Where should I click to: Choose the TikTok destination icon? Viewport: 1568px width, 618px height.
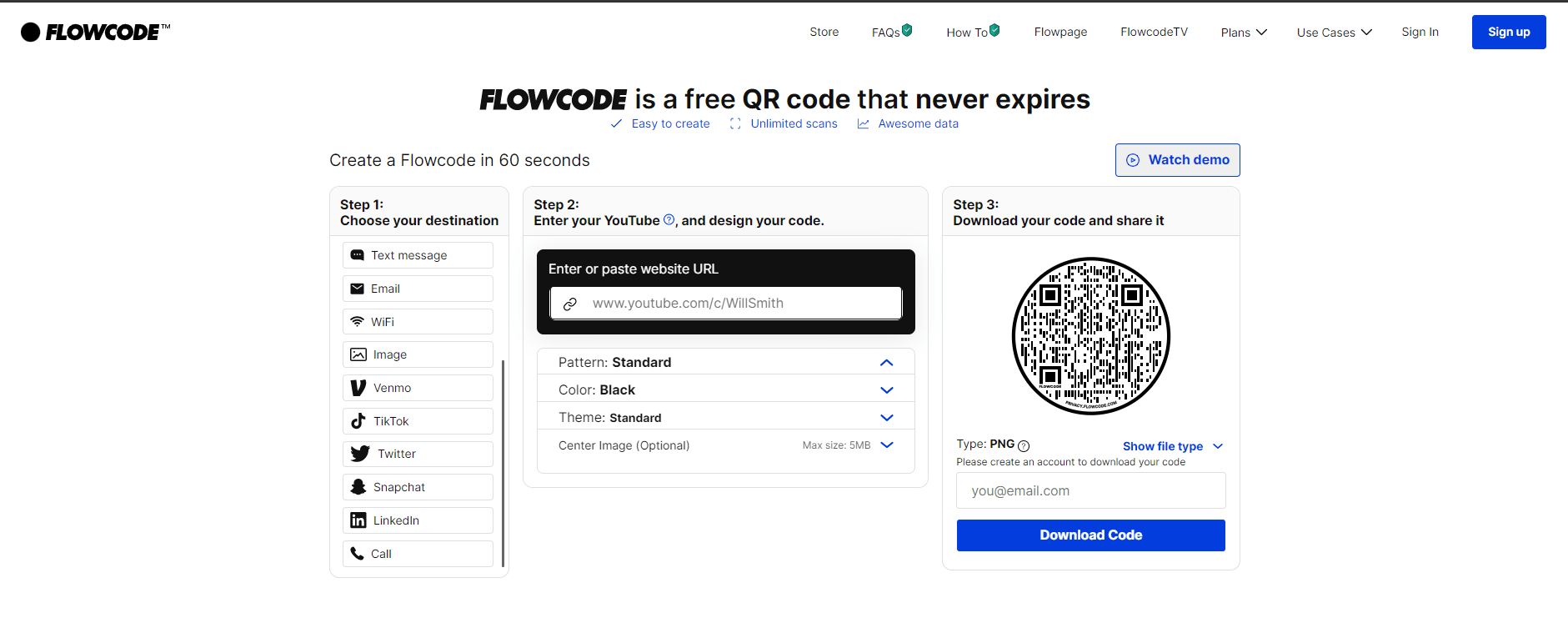[358, 420]
